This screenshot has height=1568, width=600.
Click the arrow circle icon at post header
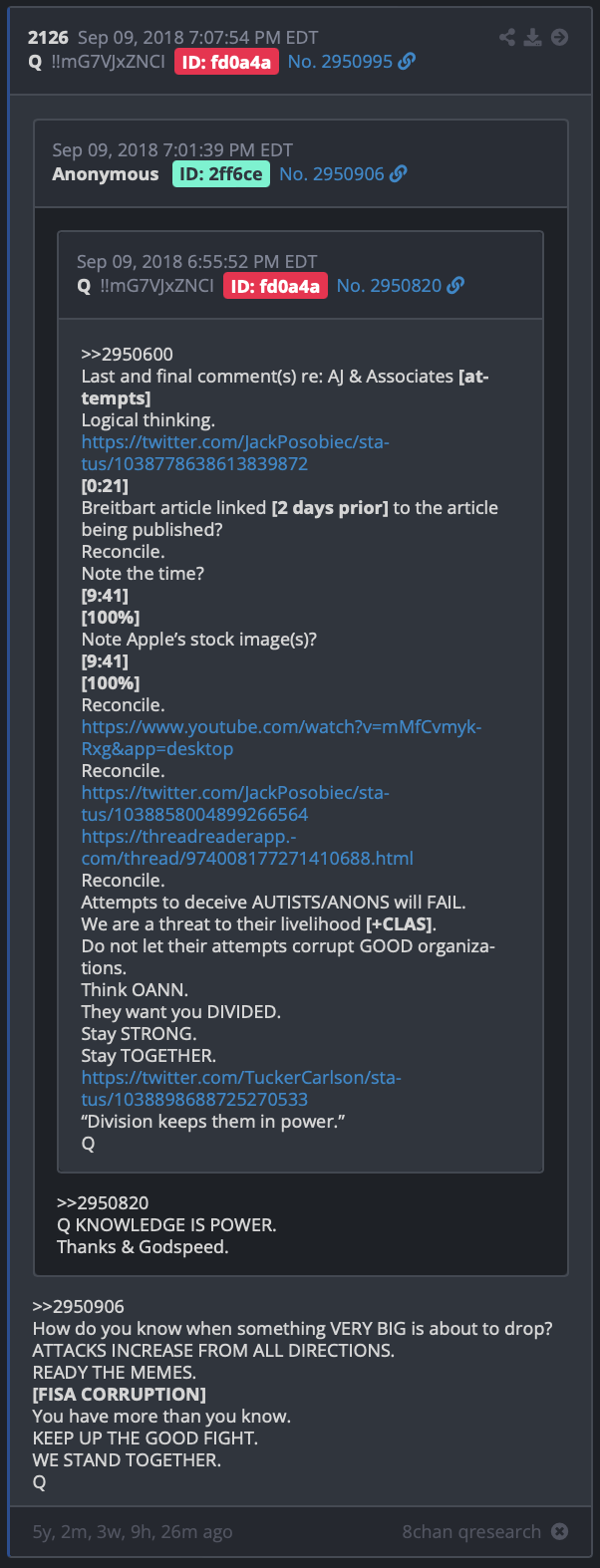click(560, 37)
